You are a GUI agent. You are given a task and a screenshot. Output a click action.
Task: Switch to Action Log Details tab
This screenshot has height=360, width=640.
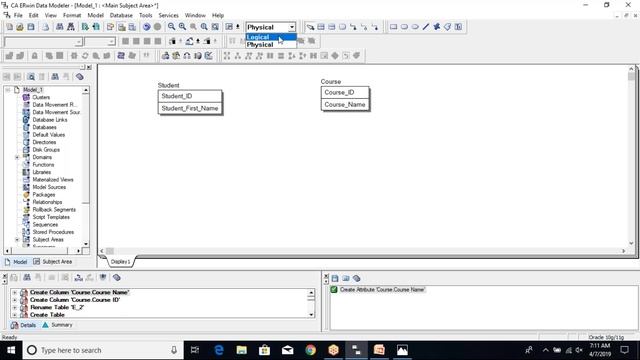pyautogui.click(x=24, y=325)
